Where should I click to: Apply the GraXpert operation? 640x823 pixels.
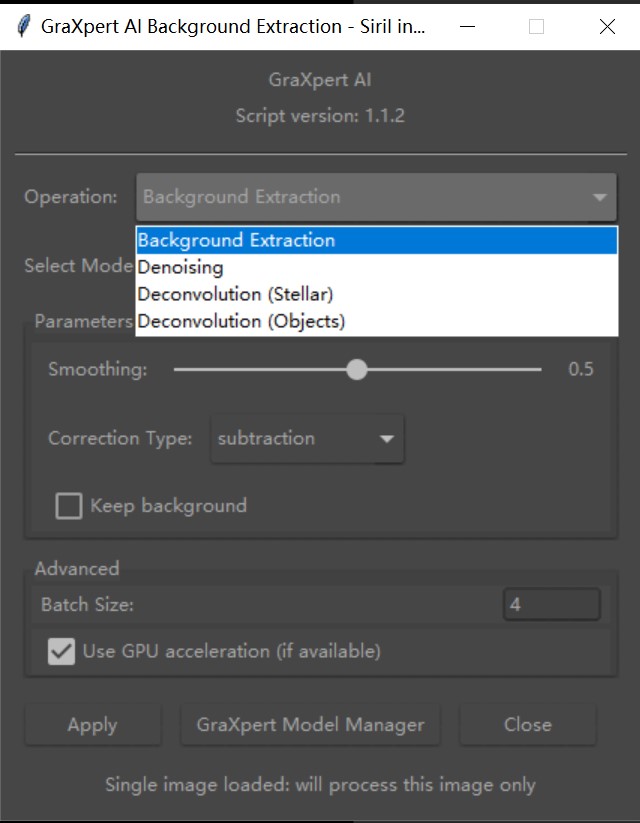(92, 725)
